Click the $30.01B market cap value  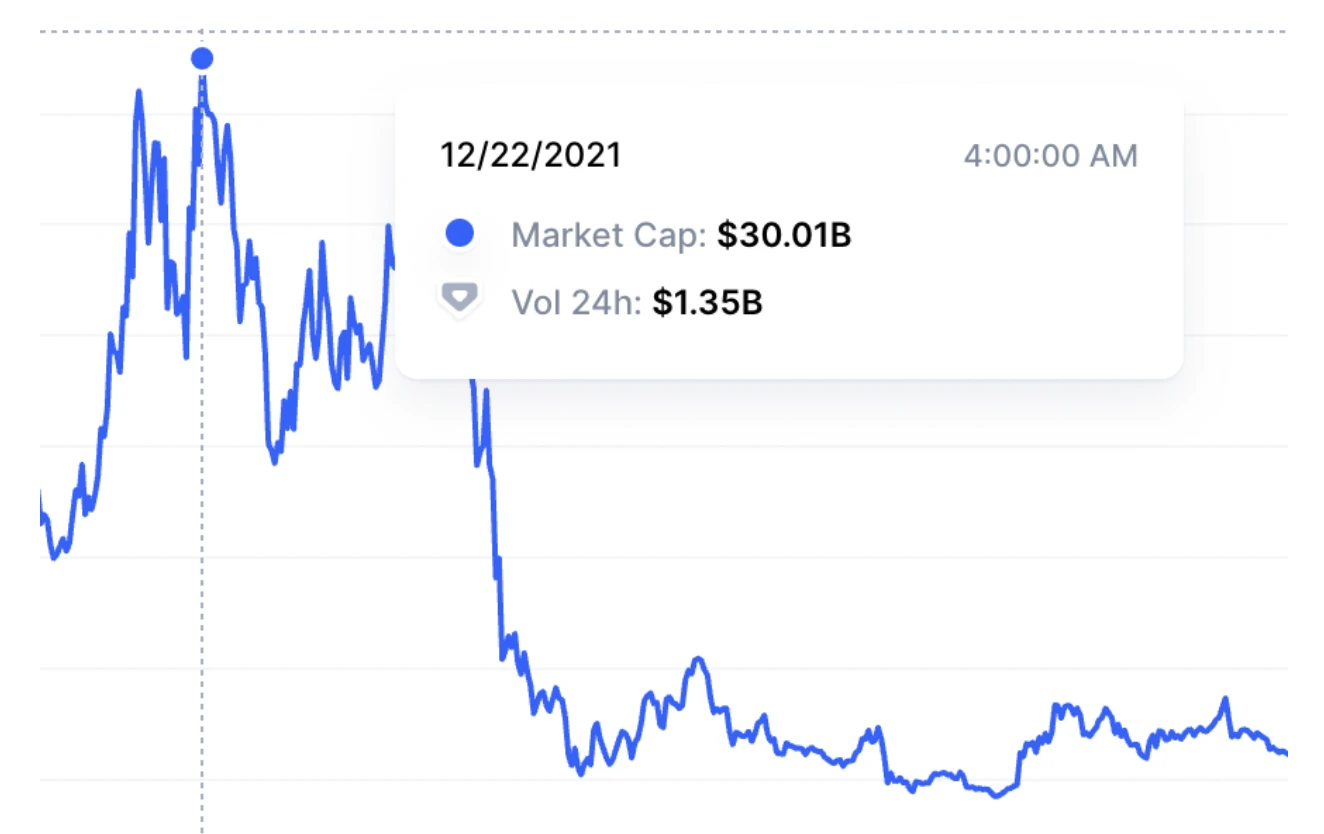(x=784, y=237)
